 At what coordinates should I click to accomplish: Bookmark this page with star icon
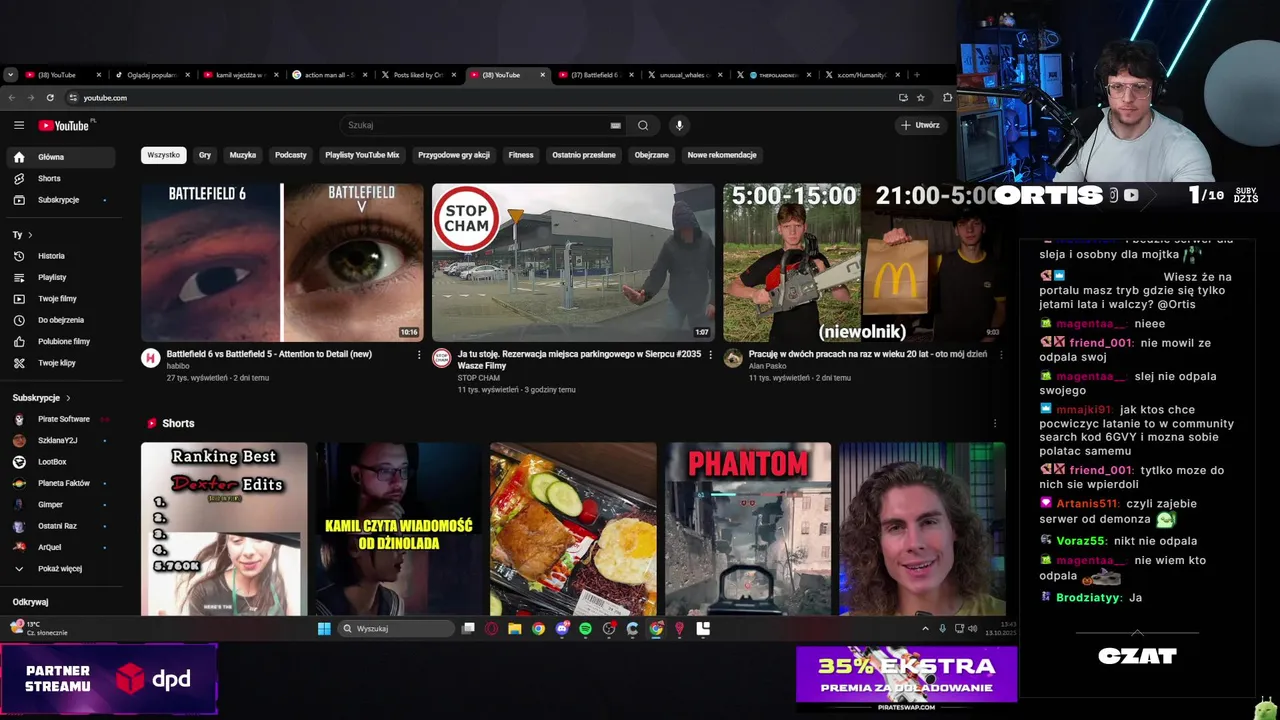tap(921, 98)
